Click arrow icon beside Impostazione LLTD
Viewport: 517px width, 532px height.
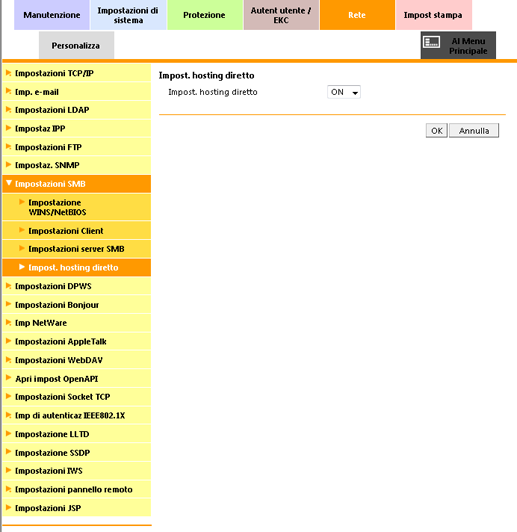pos(9,434)
